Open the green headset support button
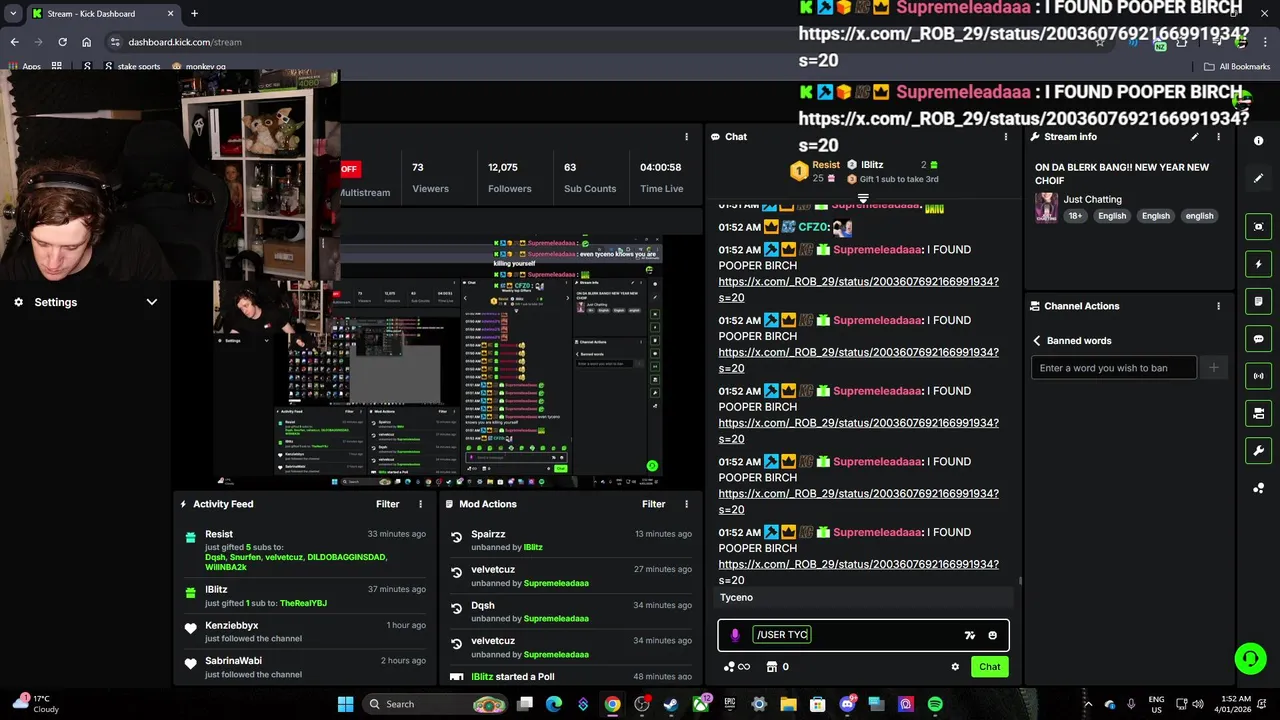 [1250, 658]
